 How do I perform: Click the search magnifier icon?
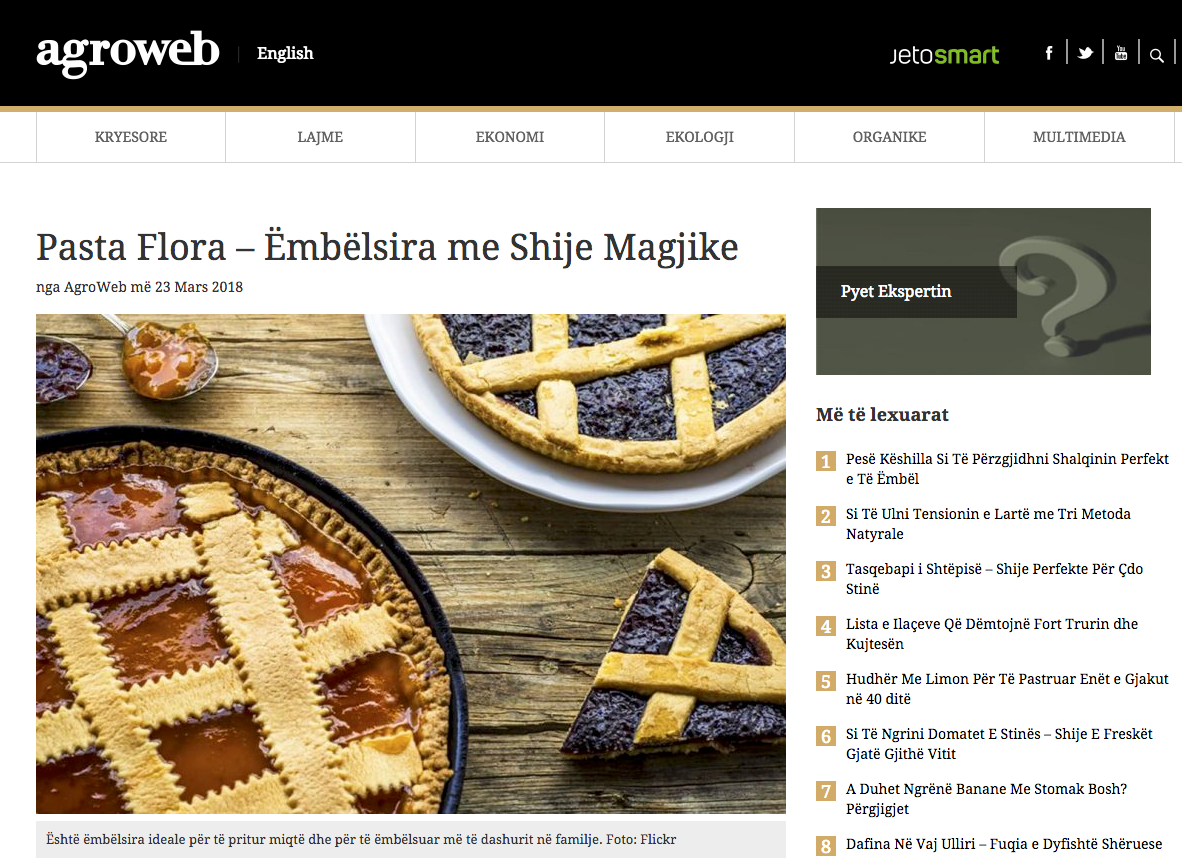point(1156,54)
